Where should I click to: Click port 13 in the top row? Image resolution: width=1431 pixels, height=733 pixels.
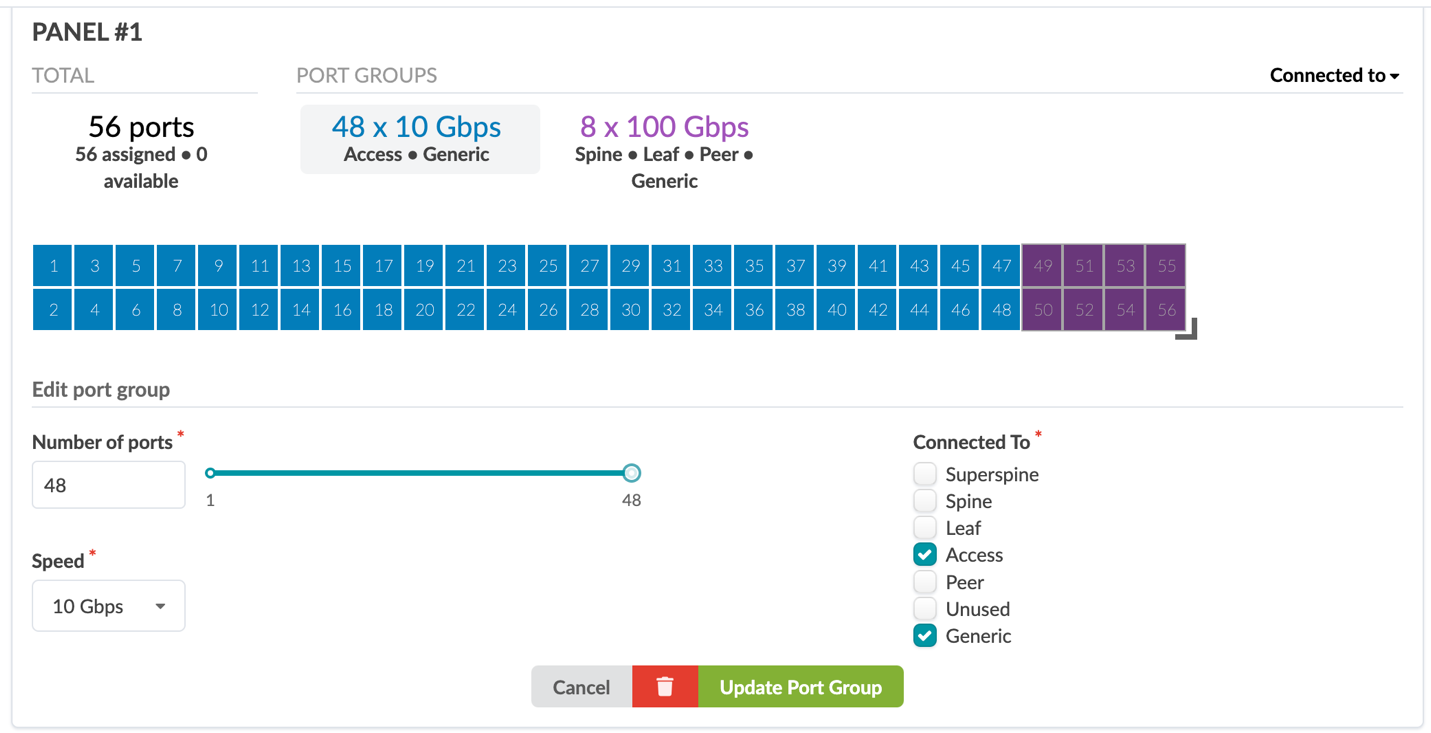301,266
